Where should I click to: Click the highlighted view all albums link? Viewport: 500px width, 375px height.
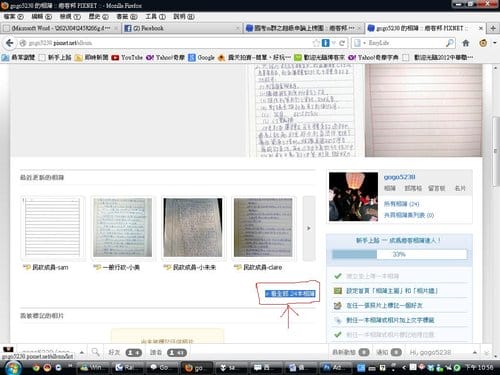(290, 294)
